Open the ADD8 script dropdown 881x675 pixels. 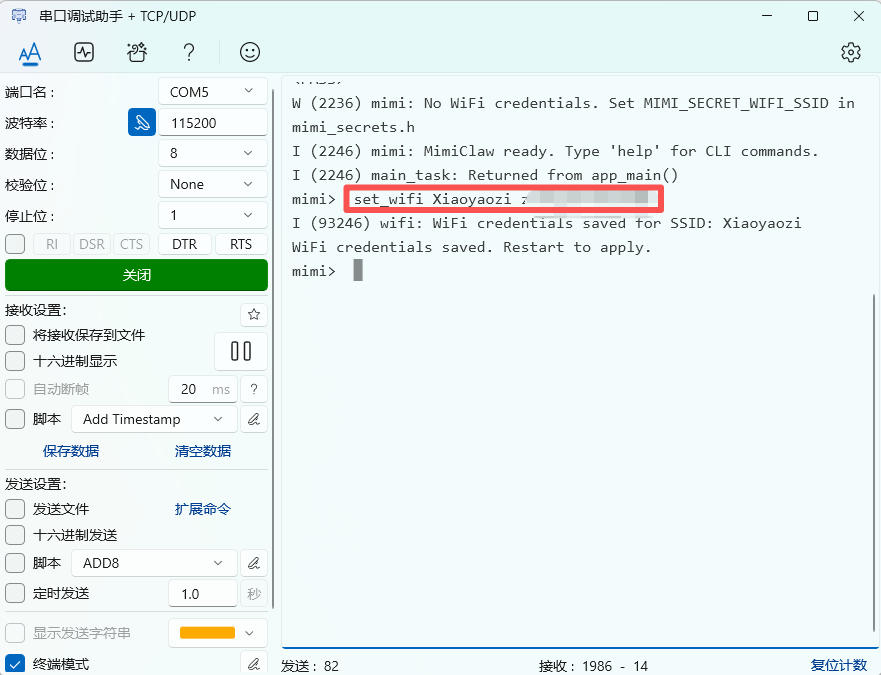(154, 563)
